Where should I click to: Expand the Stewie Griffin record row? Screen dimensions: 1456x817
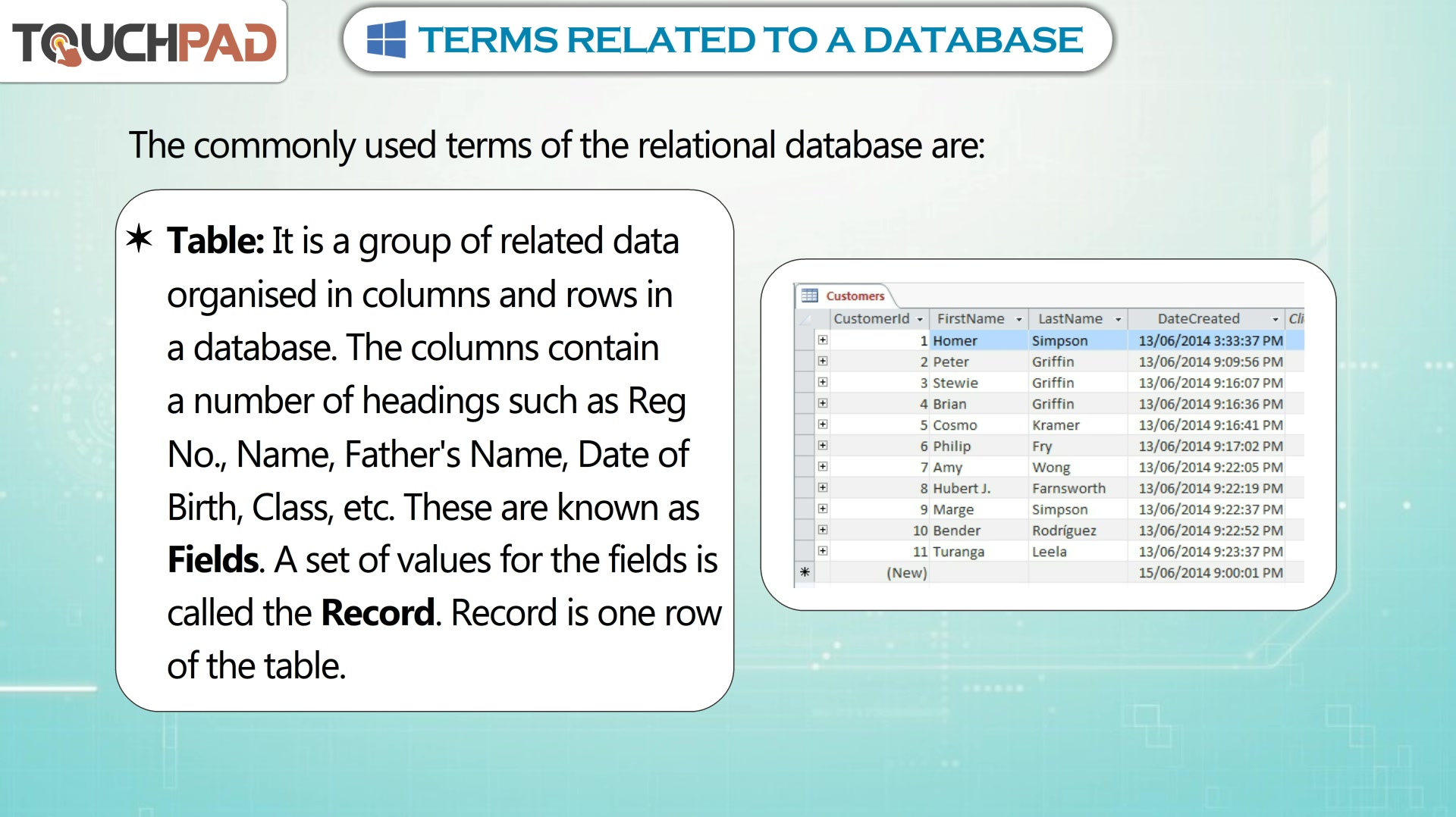tap(823, 382)
